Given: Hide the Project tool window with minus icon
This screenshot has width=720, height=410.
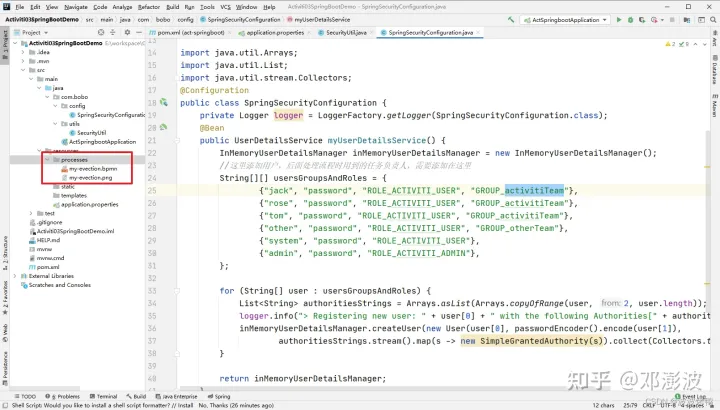Looking at the screenshot, I should [141, 33].
